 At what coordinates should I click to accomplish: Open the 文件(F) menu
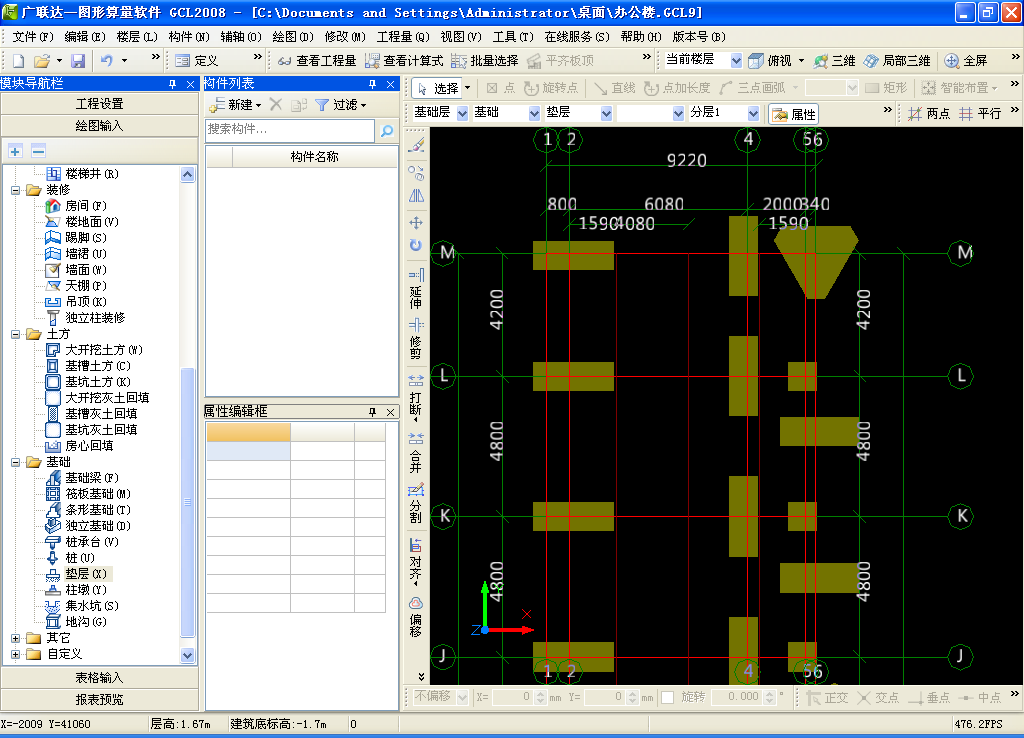point(33,37)
